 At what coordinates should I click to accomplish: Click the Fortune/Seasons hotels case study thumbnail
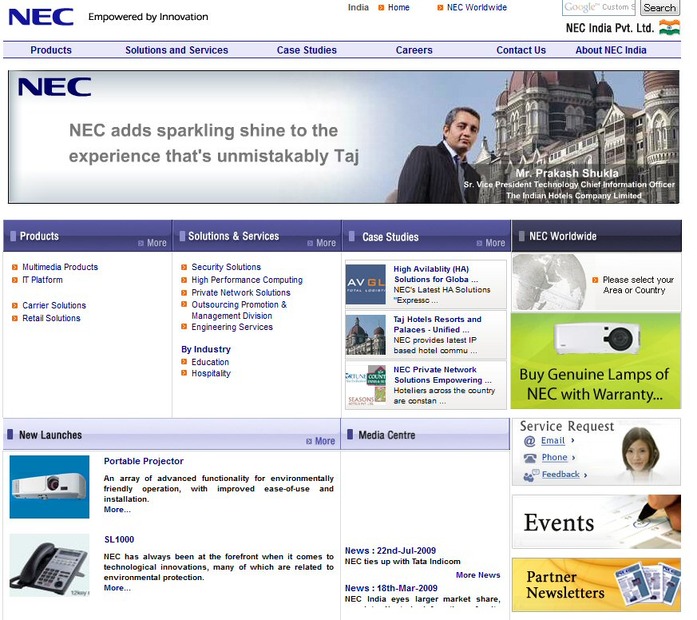coord(365,385)
